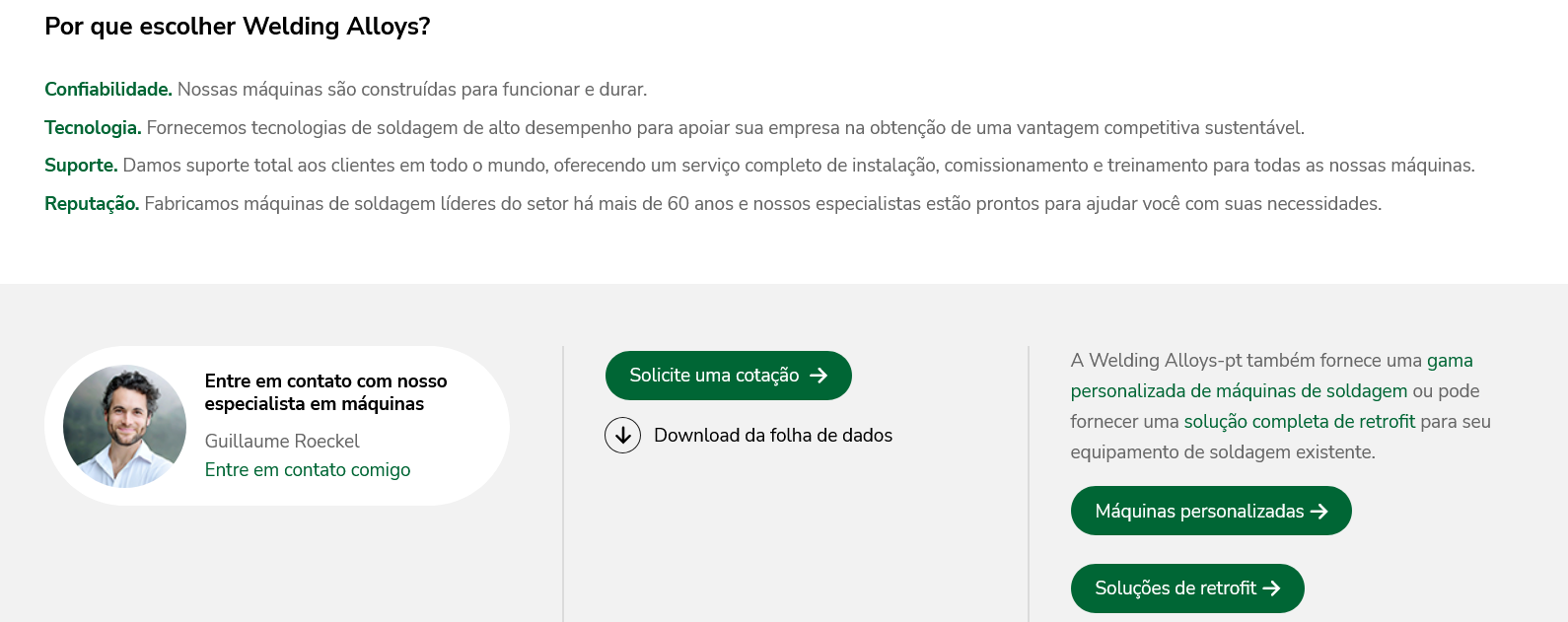Click the green "Tecnologia." label
The width and height of the screenshot is (1568, 622).
point(93,128)
